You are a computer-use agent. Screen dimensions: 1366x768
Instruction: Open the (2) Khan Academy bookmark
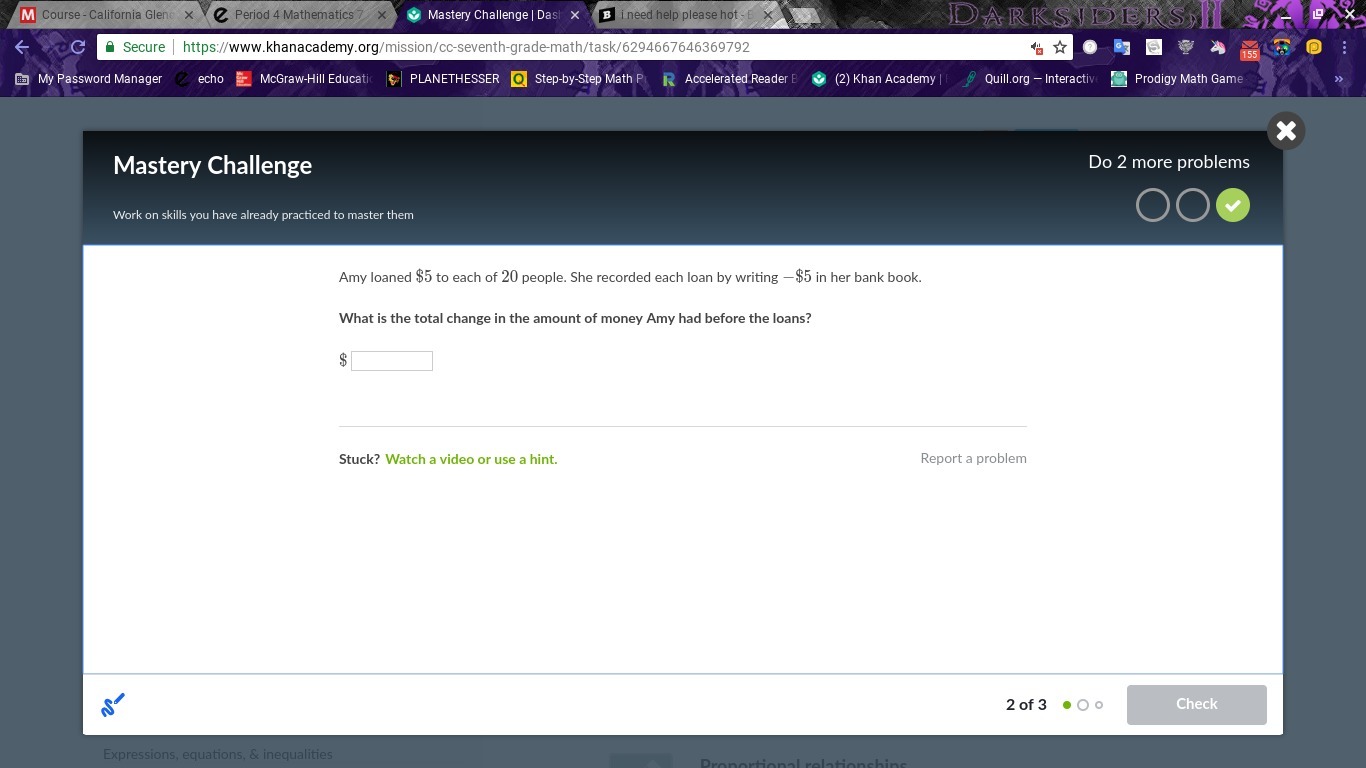coord(877,79)
